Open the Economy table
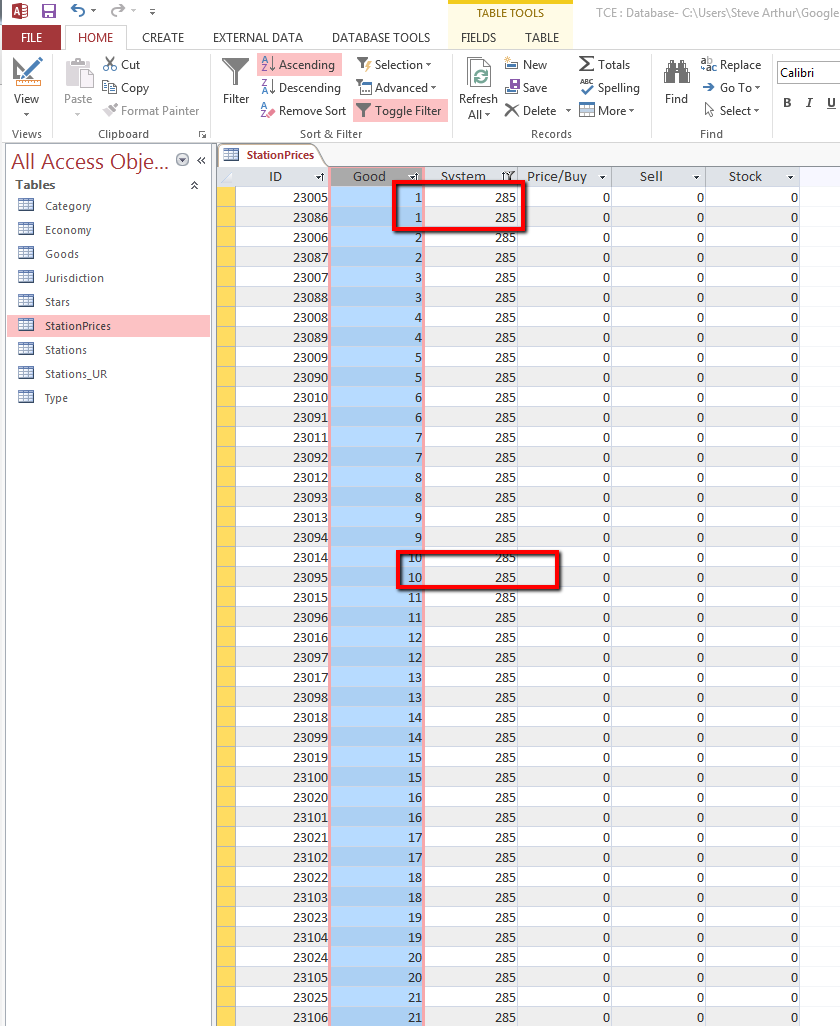Viewport: 840px width, 1026px height. [x=109, y=230]
